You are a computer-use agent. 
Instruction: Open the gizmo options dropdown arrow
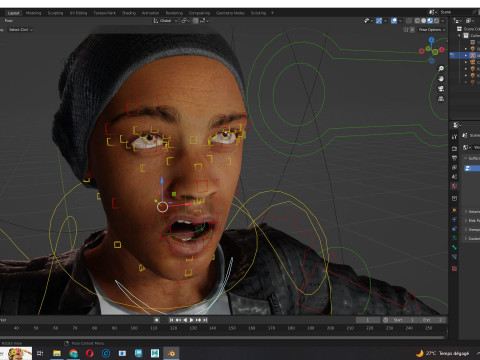[x=385, y=21]
